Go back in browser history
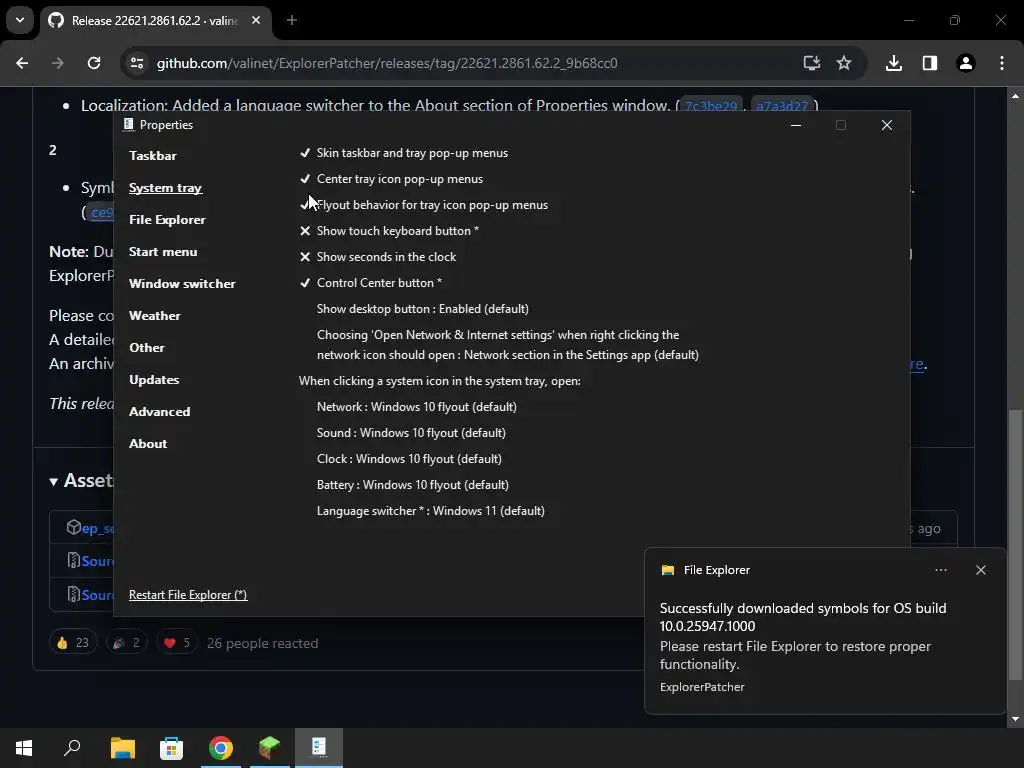The width and height of the screenshot is (1024, 768). point(22,63)
